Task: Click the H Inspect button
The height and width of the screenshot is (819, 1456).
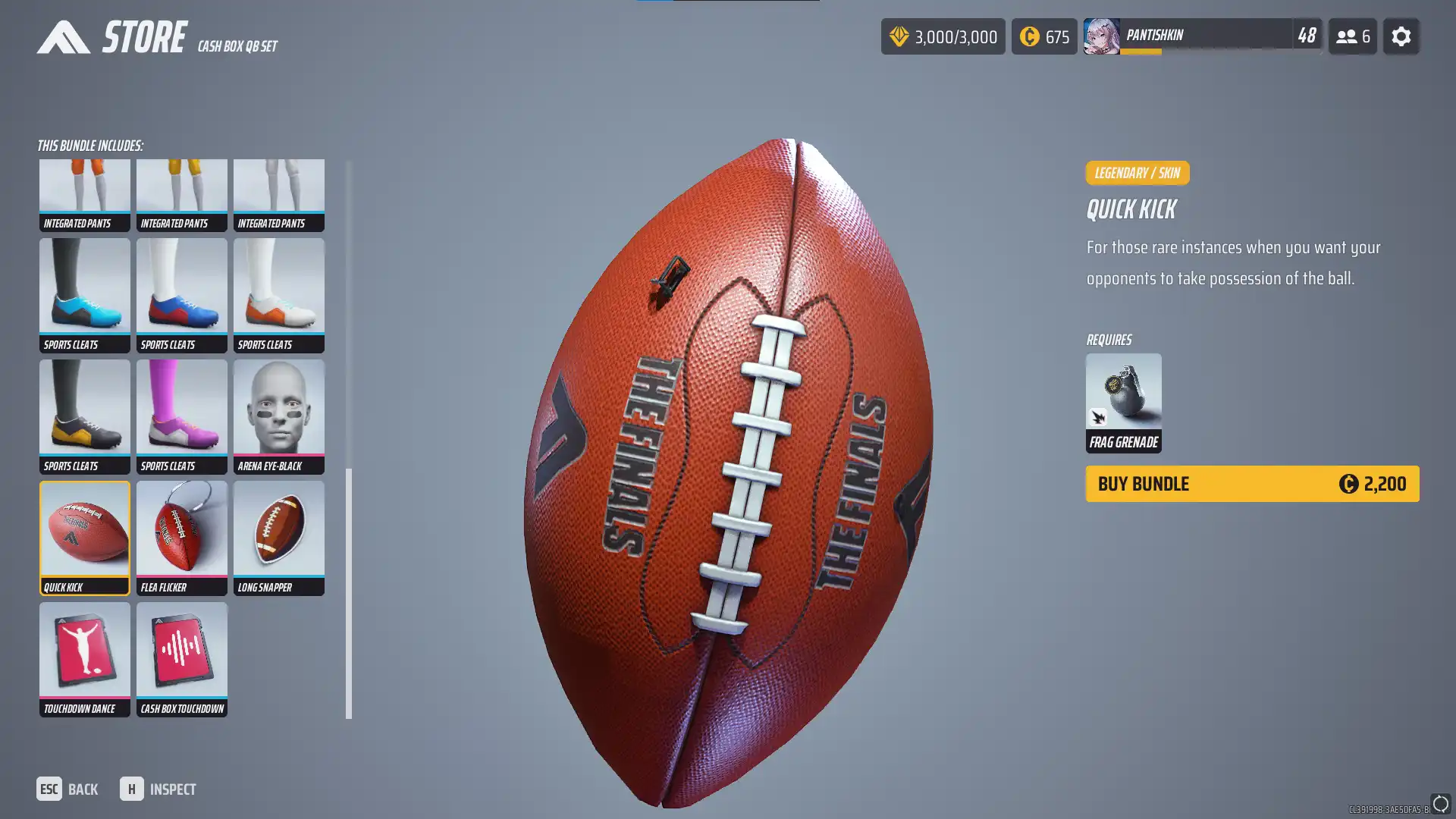Action: tap(158, 789)
